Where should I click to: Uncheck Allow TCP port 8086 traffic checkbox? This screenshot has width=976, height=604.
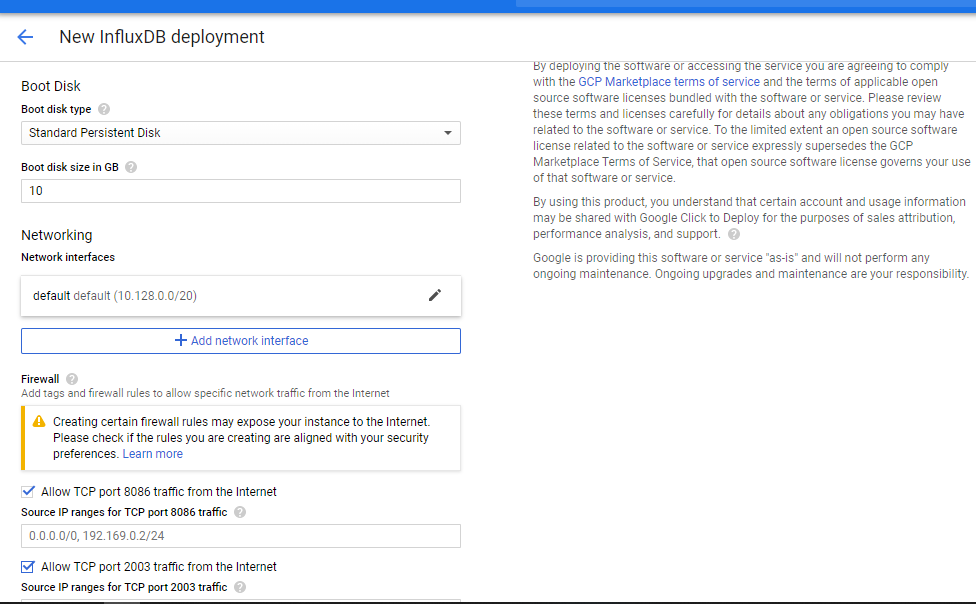point(28,491)
